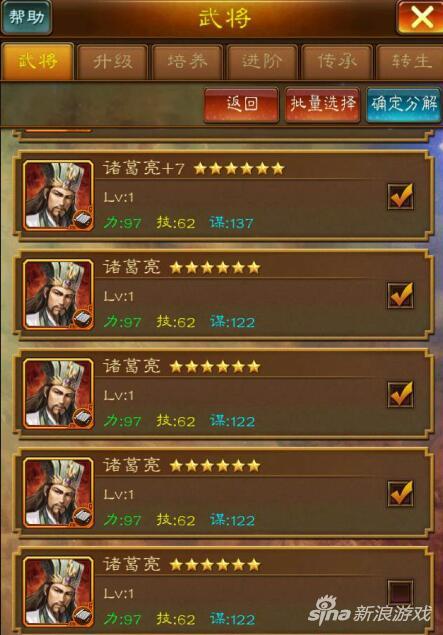Switch to the 升级 tab
This screenshot has height=635, width=443.
click(x=112, y=62)
